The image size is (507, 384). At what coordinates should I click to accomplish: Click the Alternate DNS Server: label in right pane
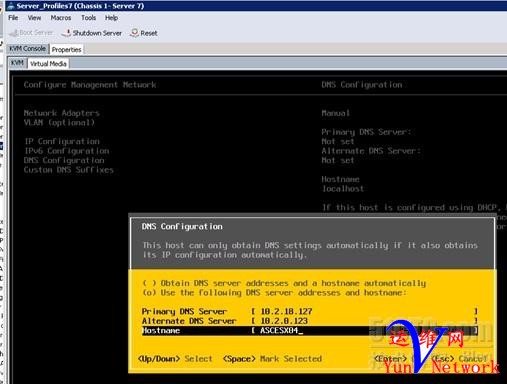tap(371, 151)
